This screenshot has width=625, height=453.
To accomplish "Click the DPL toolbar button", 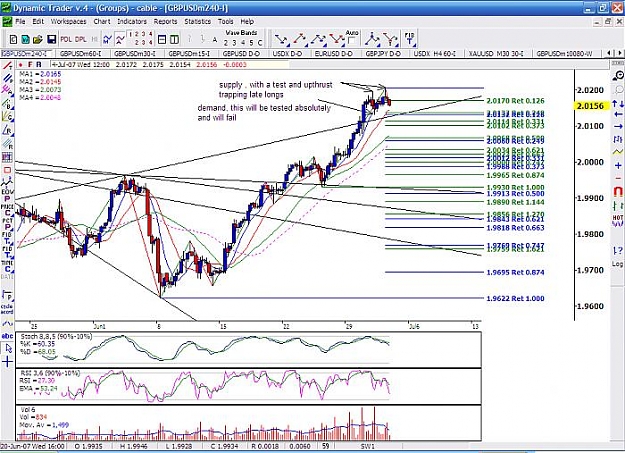I will pos(81,39).
